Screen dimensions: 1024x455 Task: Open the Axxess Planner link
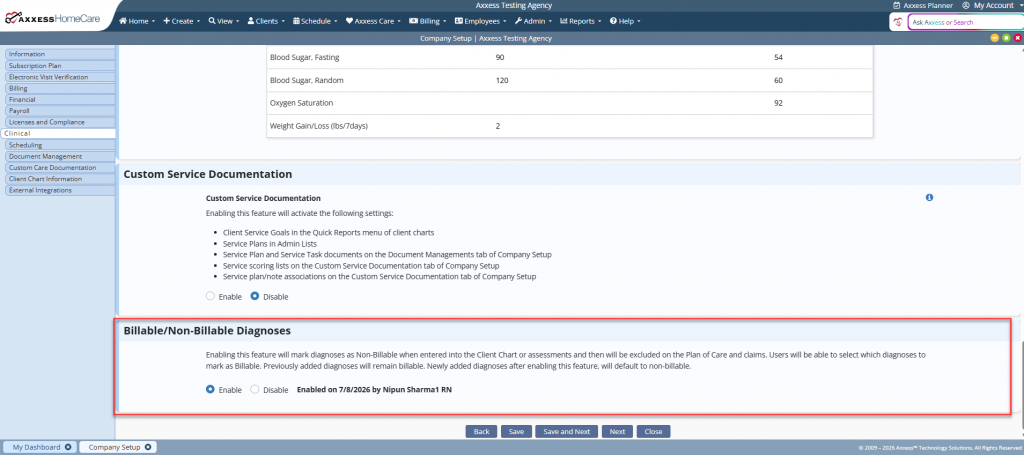pos(928,5)
